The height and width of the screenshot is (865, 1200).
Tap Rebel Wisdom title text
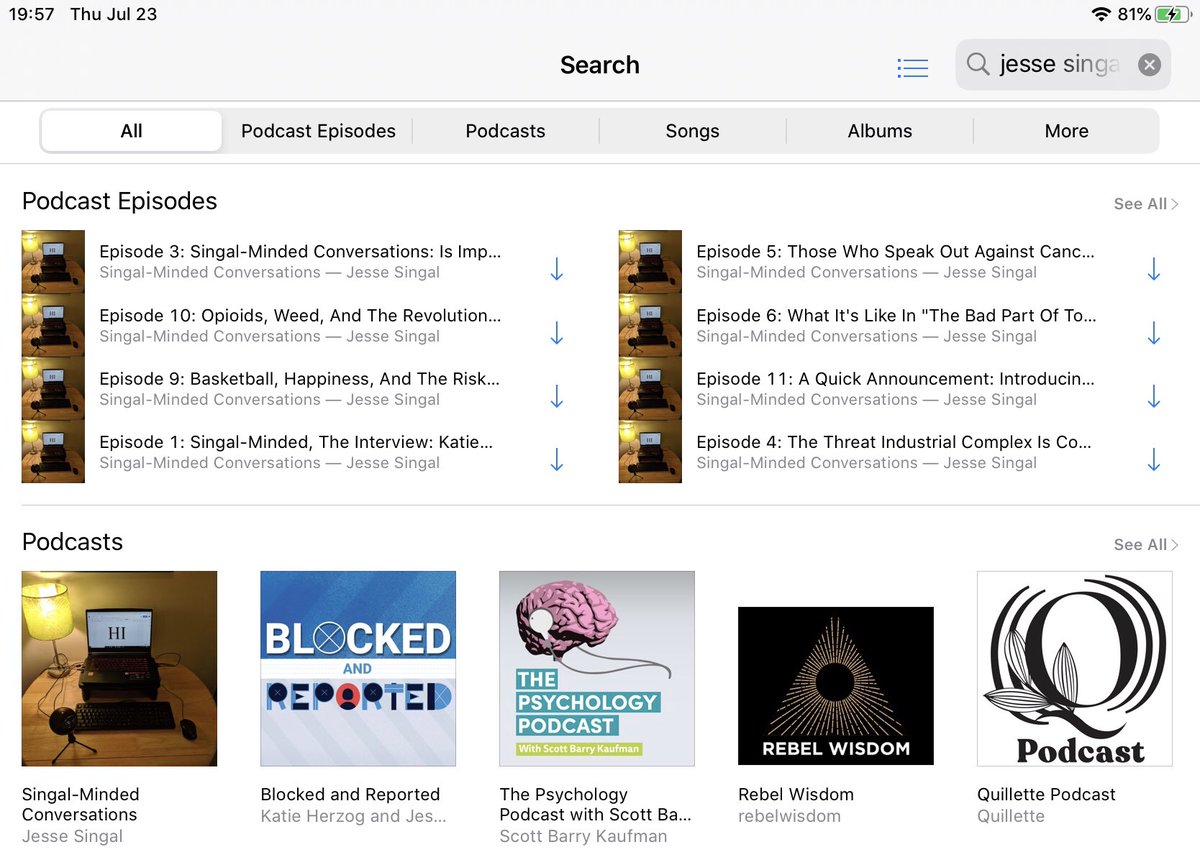pos(796,795)
